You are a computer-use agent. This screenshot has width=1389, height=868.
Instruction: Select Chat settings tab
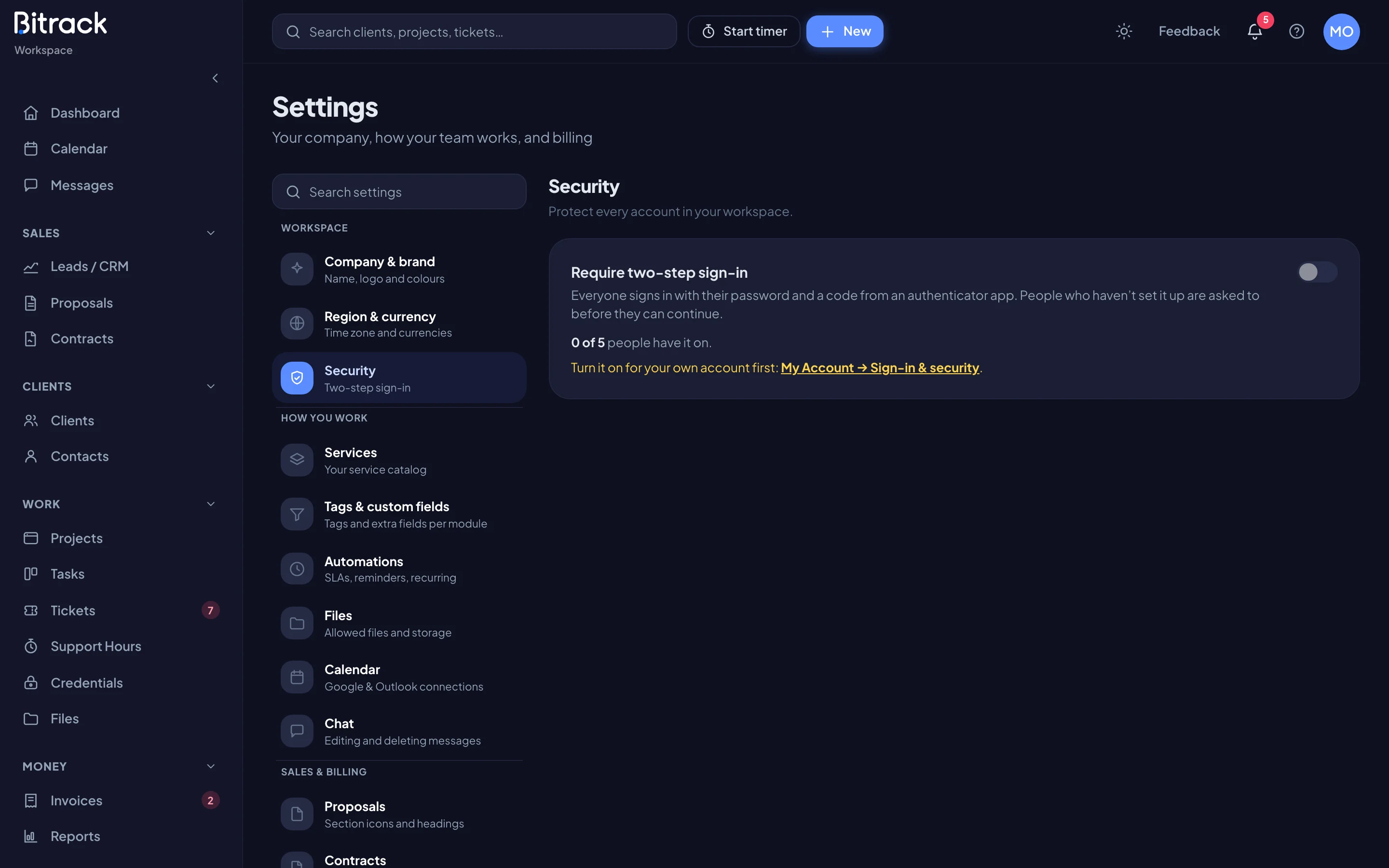pyautogui.click(x=399, y=732)
